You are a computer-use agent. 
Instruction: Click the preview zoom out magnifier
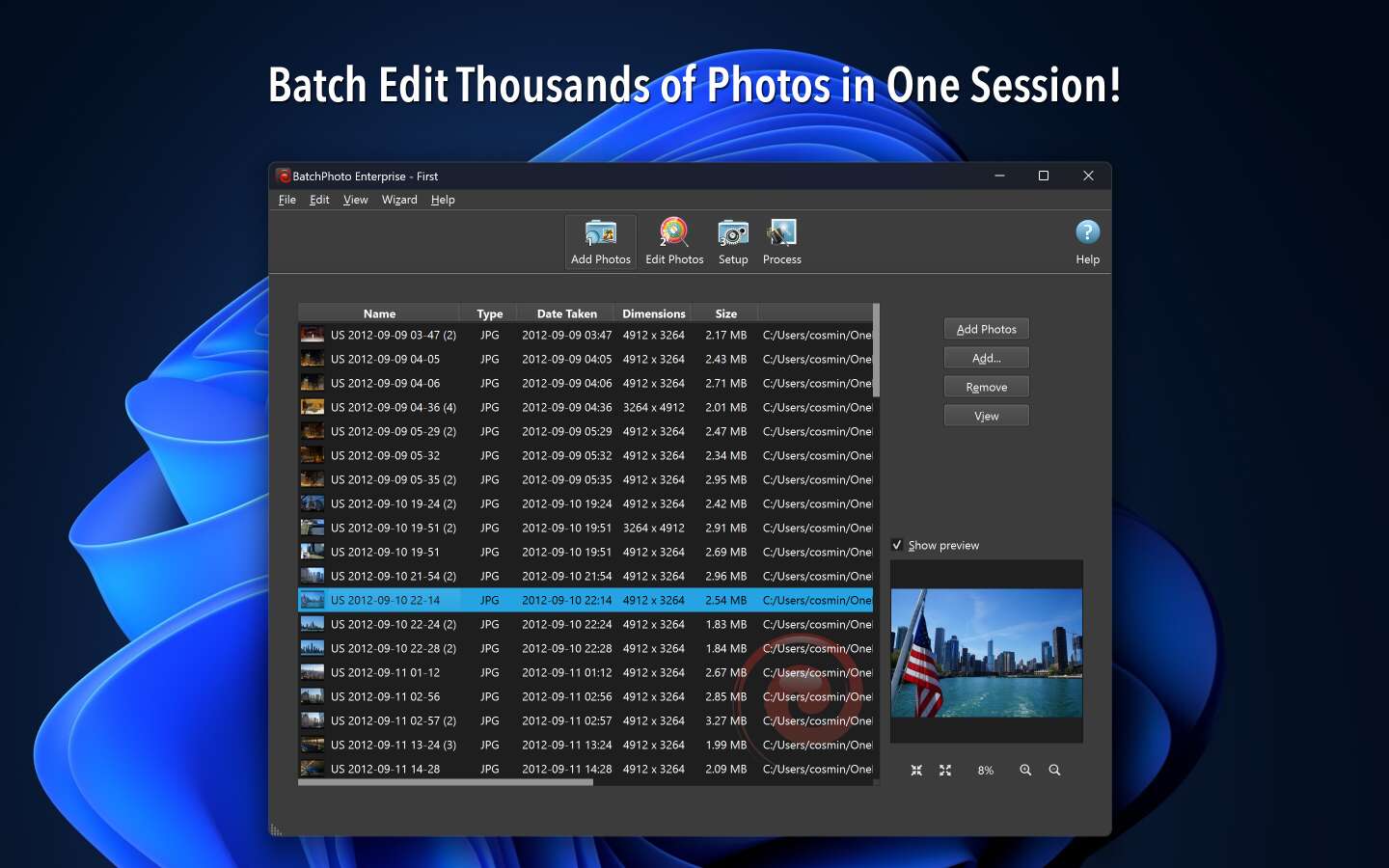pyautogui.click(x=1054, y=771)
